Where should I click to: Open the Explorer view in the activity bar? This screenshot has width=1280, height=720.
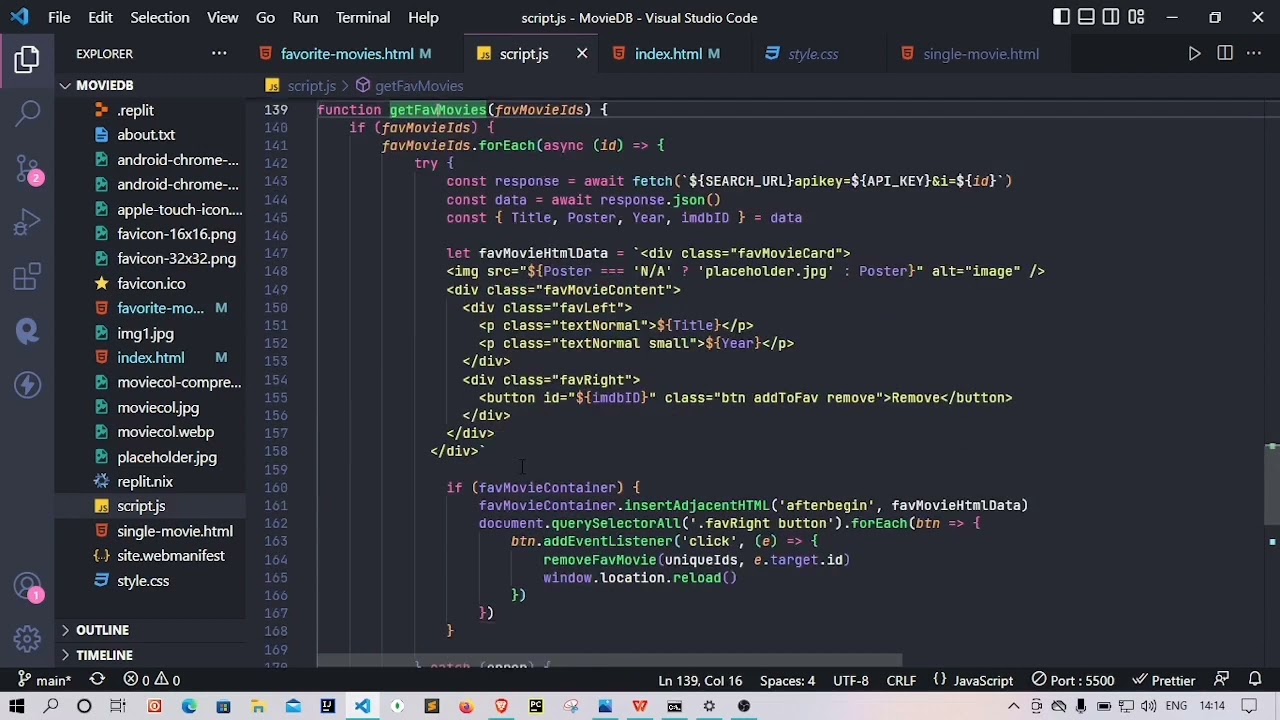click(x=27, y=60)
